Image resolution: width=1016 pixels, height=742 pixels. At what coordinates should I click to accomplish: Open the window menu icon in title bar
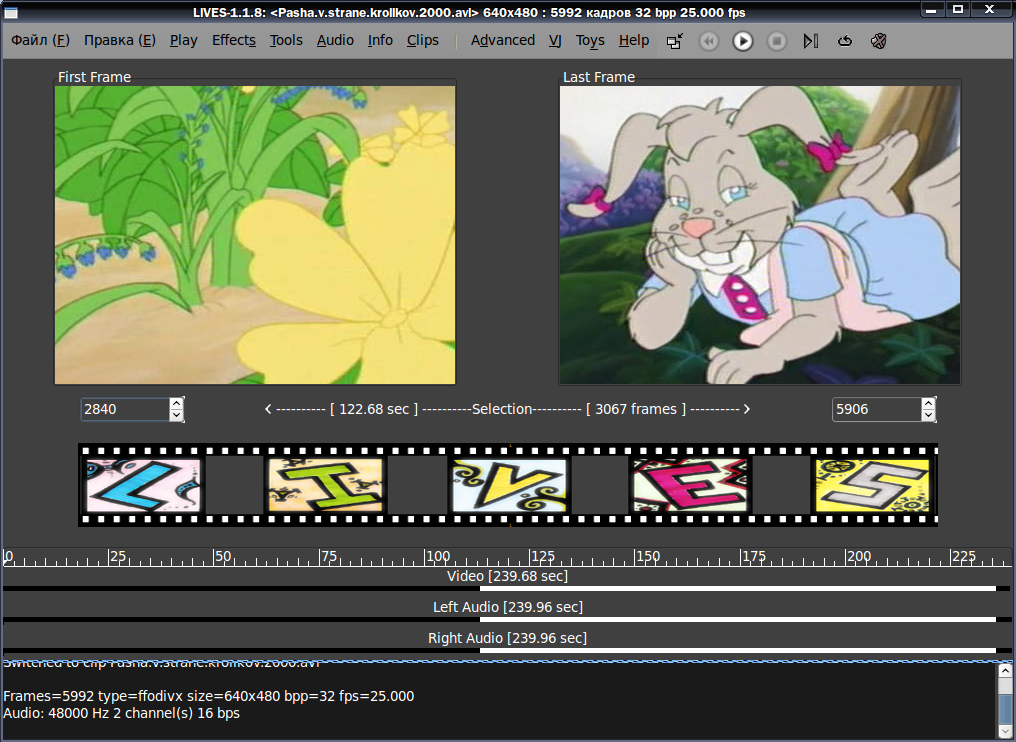(10, 12)
